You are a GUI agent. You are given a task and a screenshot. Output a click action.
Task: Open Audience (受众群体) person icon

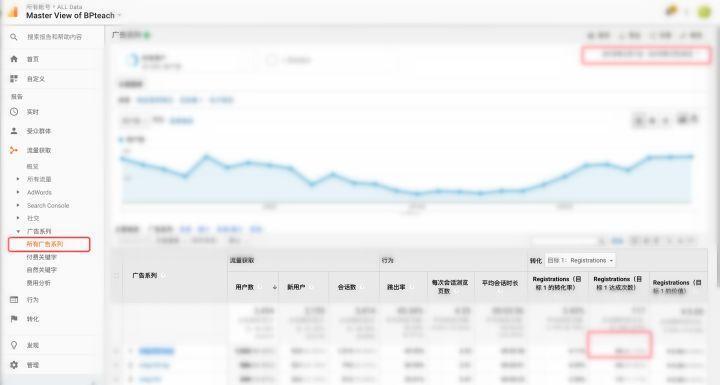14,131
